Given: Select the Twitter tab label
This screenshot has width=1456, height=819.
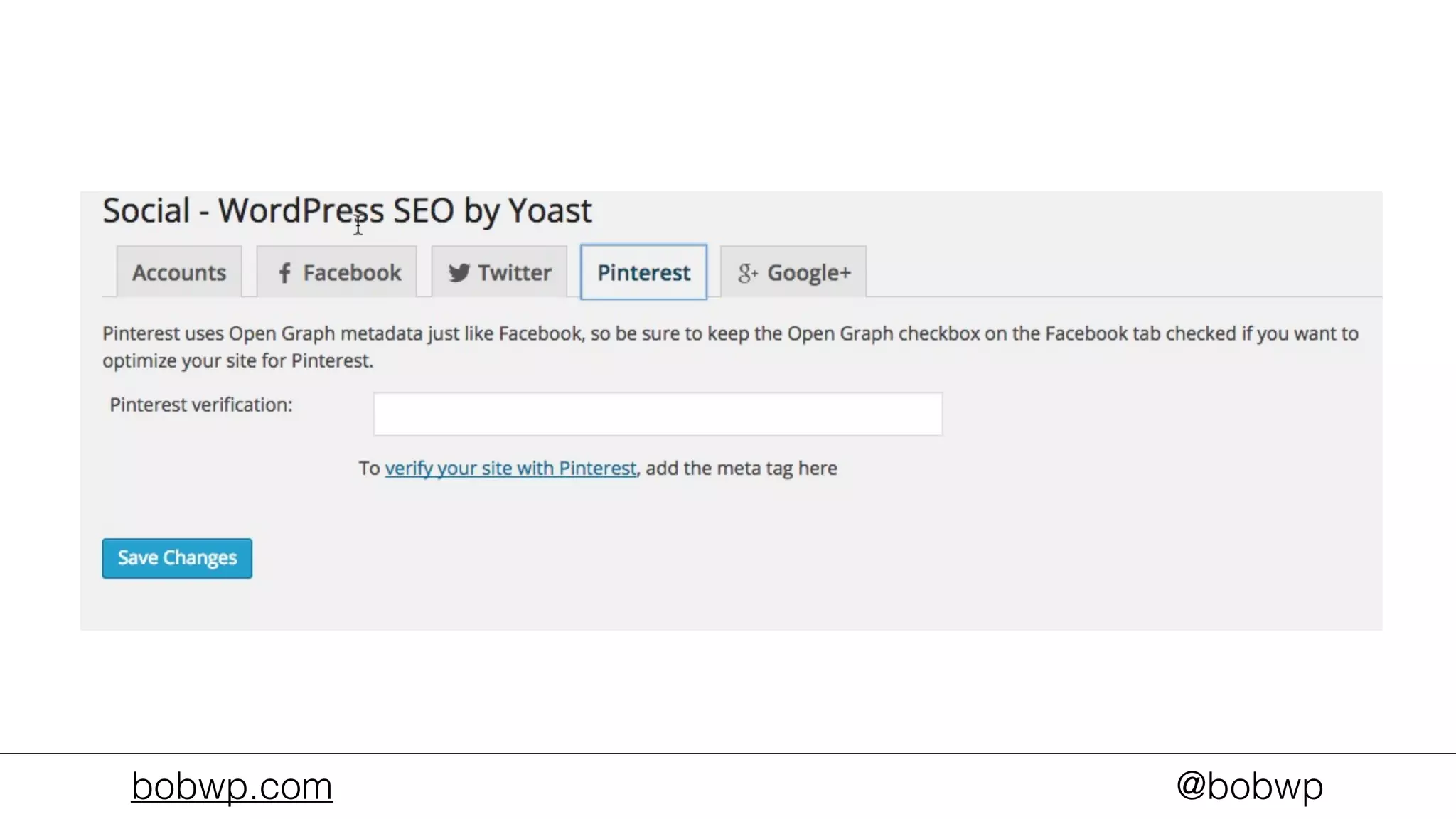Looking at the screenshot, I should point(515,273).
